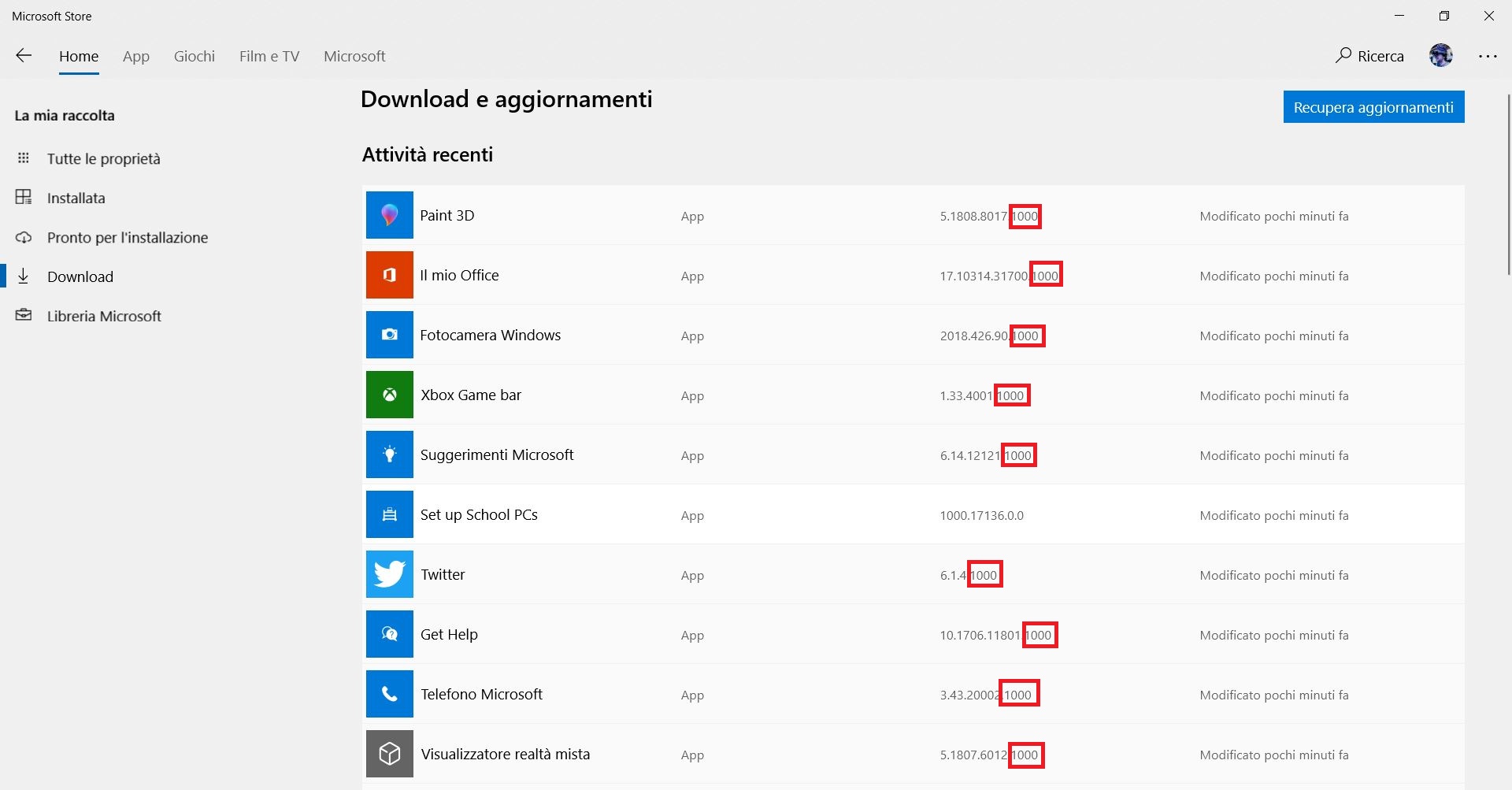Image resolution: width=1512 pixels, height=790 pixels.
Task: Click the back arrow icon
Action: pyautogui.click(x=24, y=55)
